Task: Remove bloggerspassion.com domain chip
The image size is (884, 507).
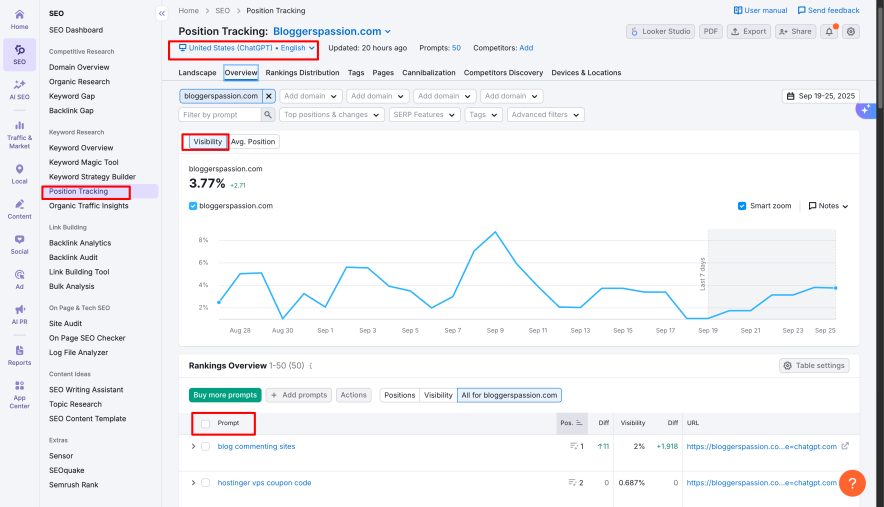Action: tap(269, 96)
